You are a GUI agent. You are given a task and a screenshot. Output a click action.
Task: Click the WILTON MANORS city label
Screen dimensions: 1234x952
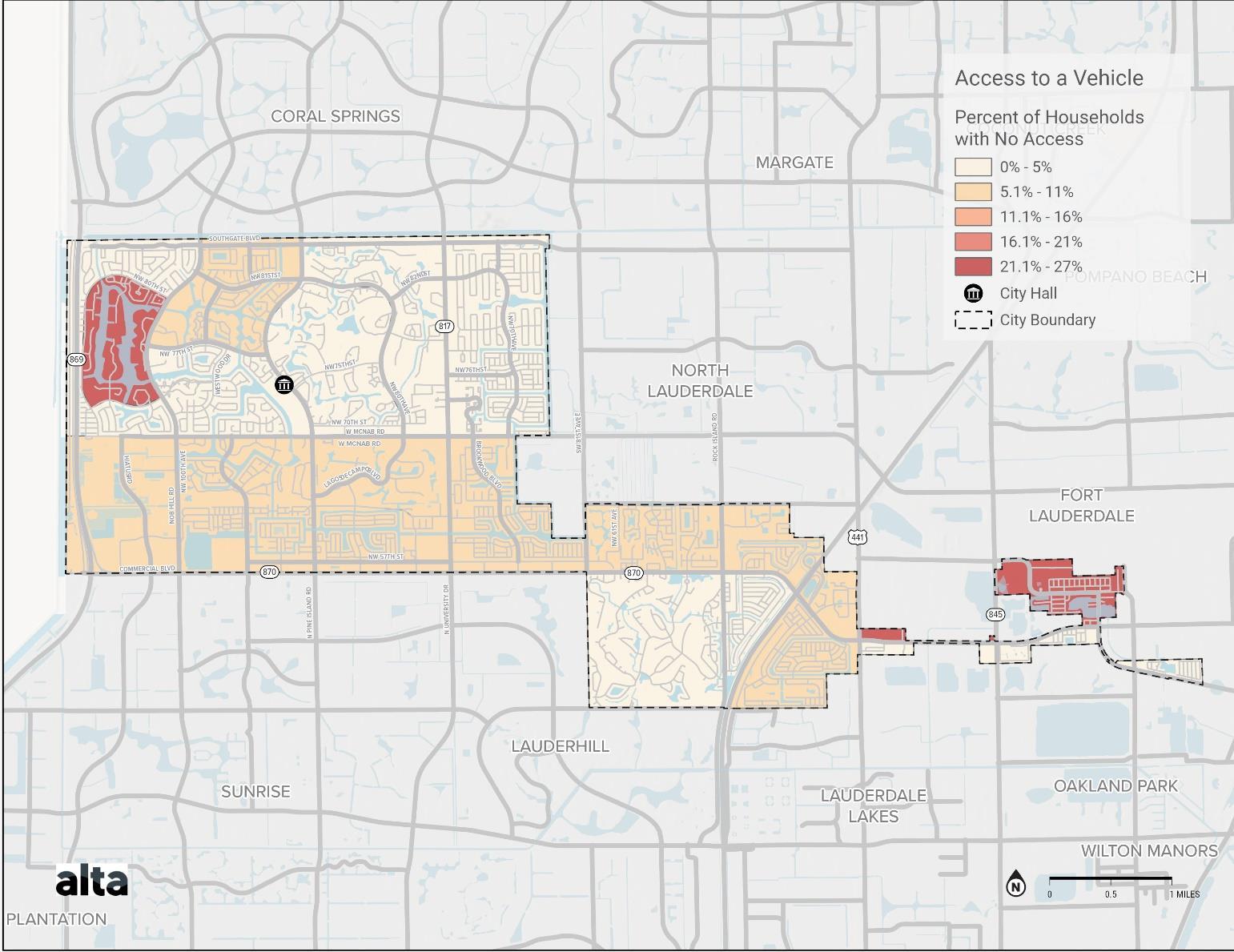[1149, 850]
